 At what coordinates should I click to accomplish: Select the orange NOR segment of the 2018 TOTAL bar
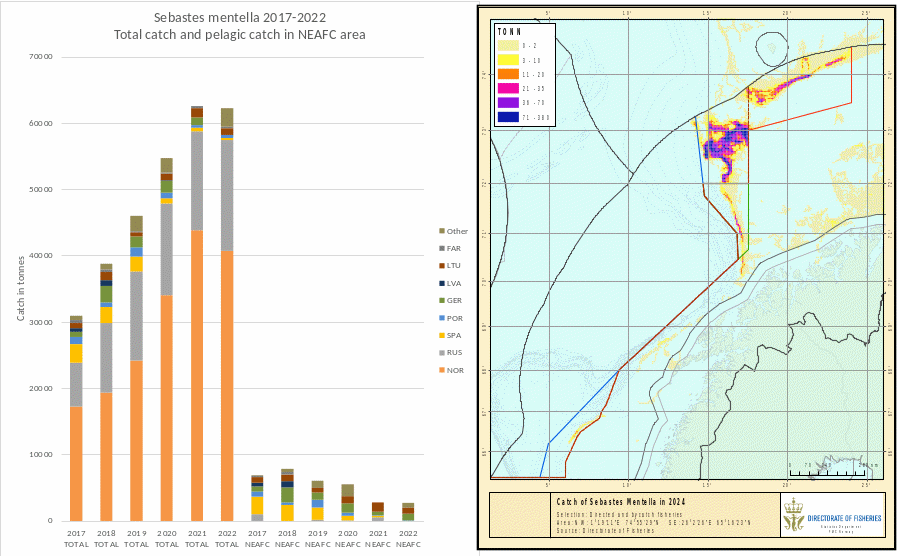[x=106, y=457]
